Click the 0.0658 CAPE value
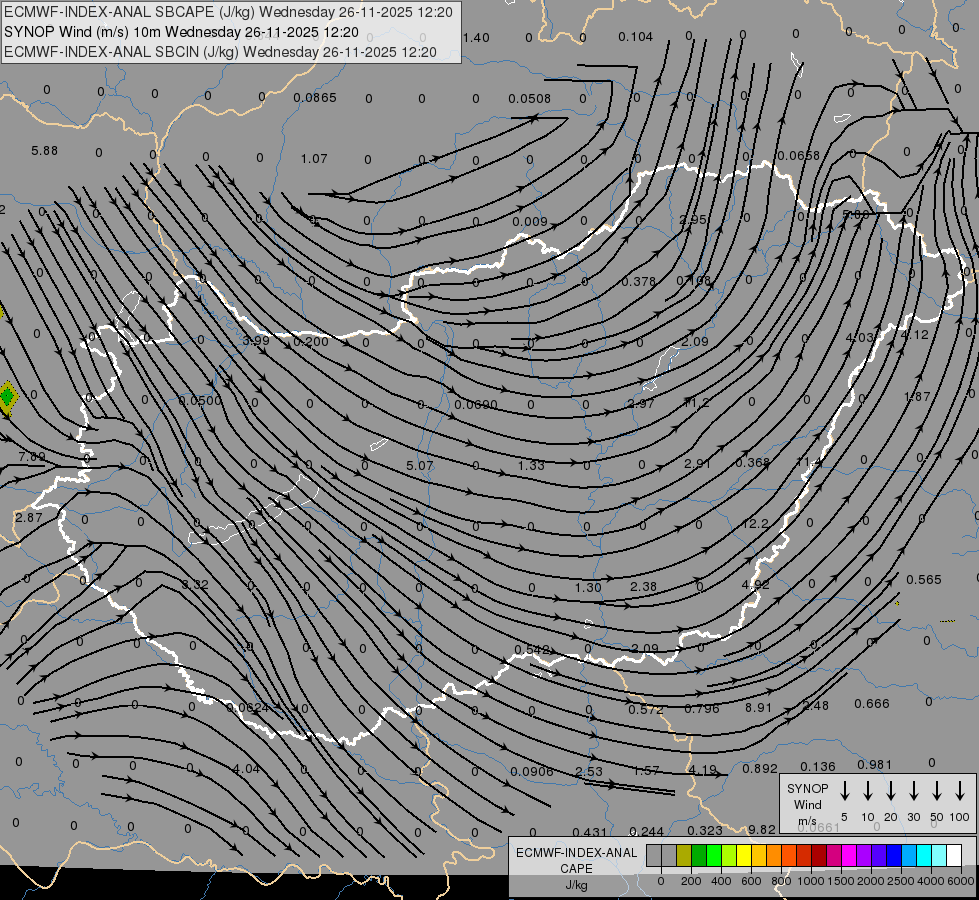979x900 pixels. click(x=799, y=155)
